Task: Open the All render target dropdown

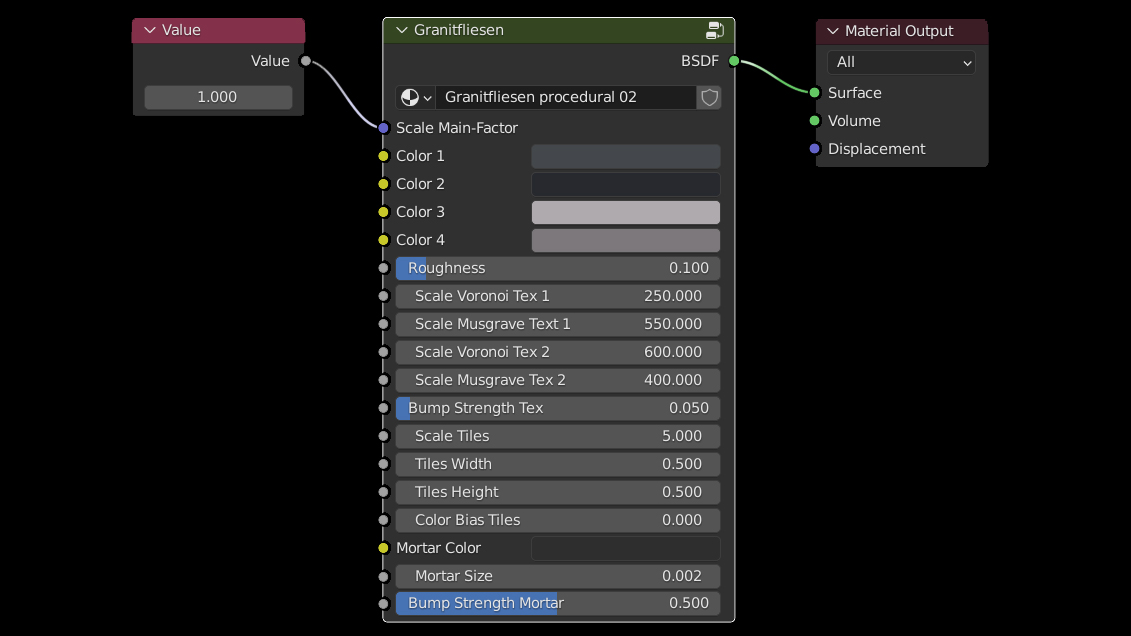Action: 901,62
